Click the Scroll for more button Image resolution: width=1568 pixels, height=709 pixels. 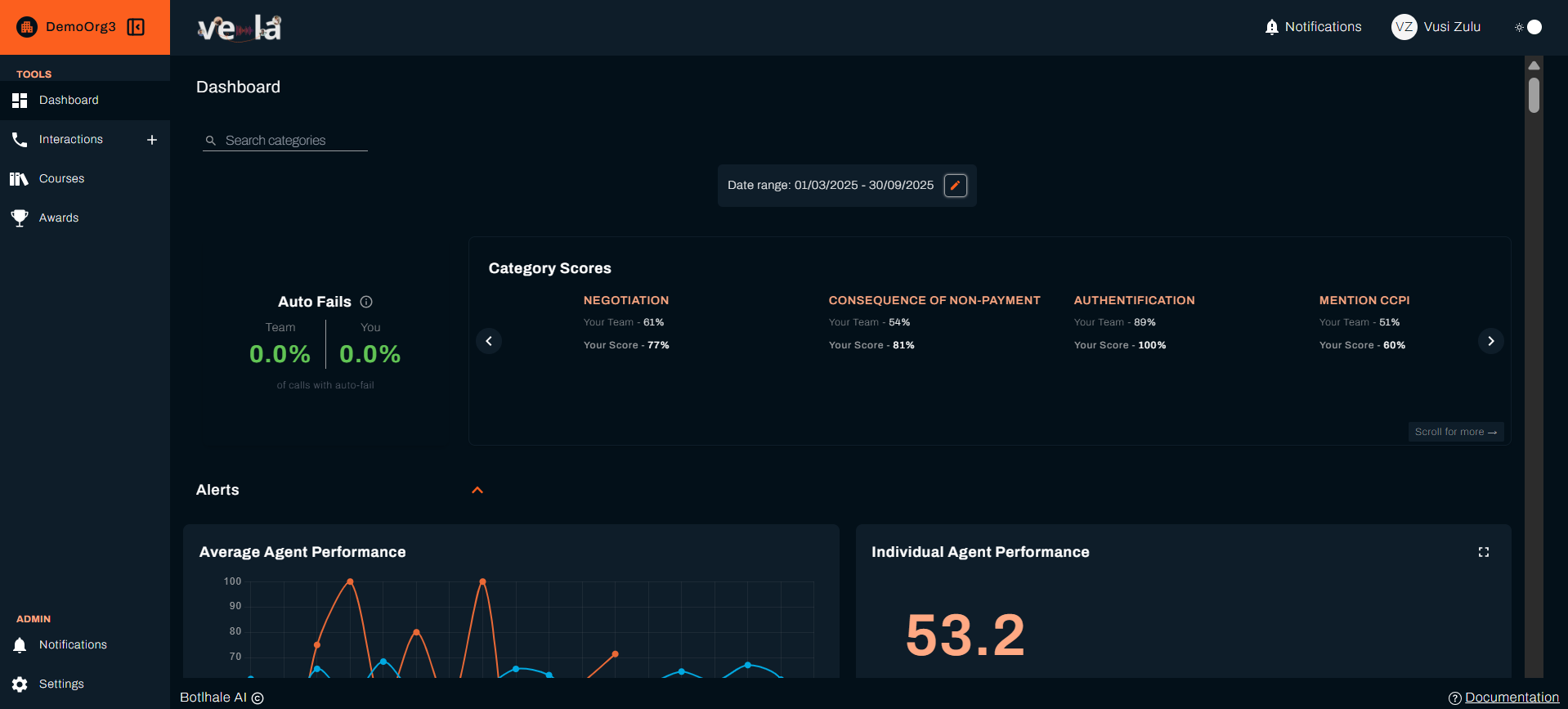(1455, 432)
